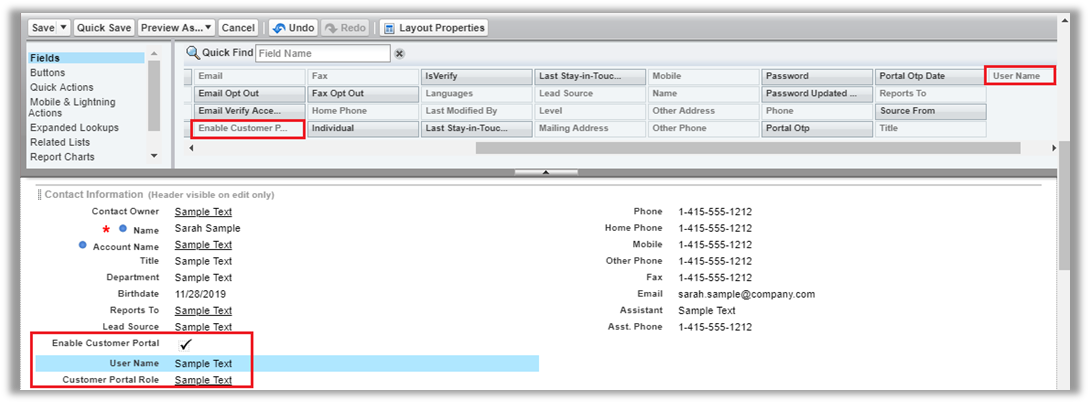The image size is (1091, 404).
Task: Toggle the Enable Customer Portal checkmark
Action: coord(185,344)
